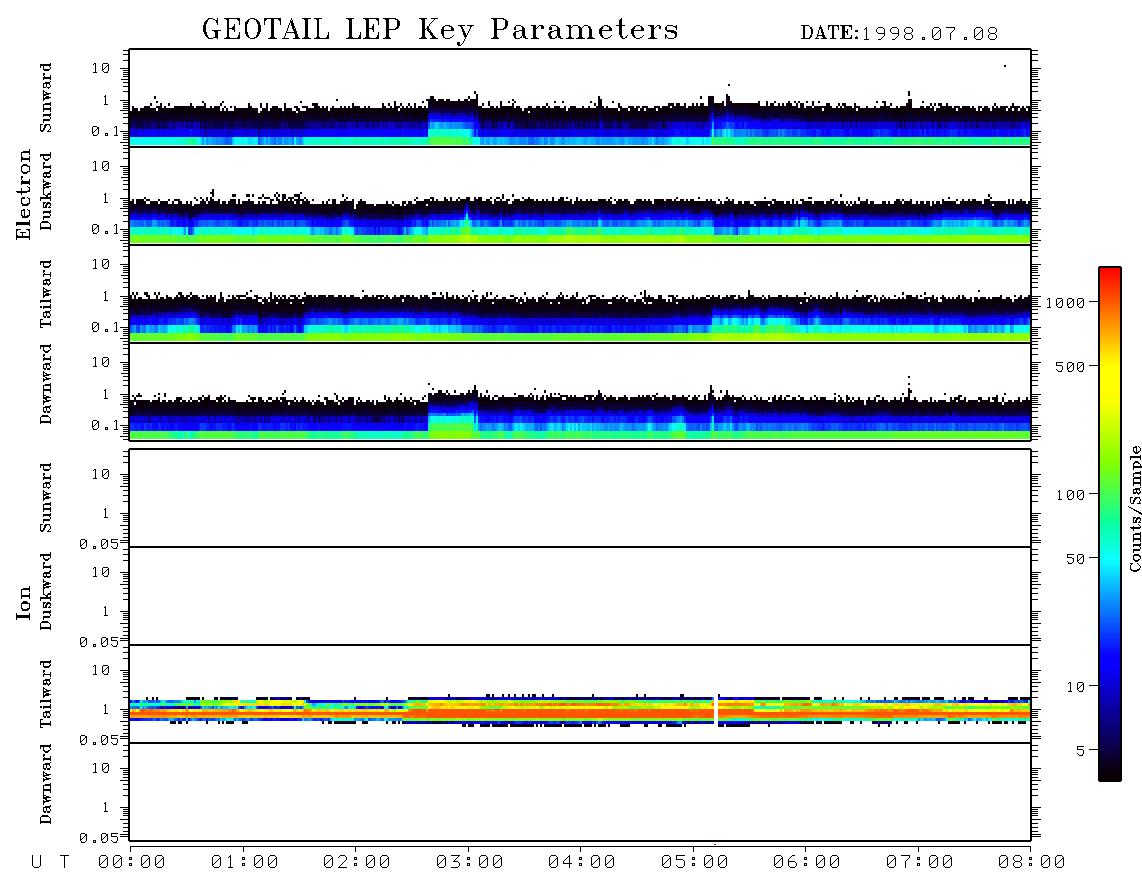Viewport: 1142px width, 880px height.
Task: Click the black bottom end of the colorbar
Action: tap(1110, 771)
